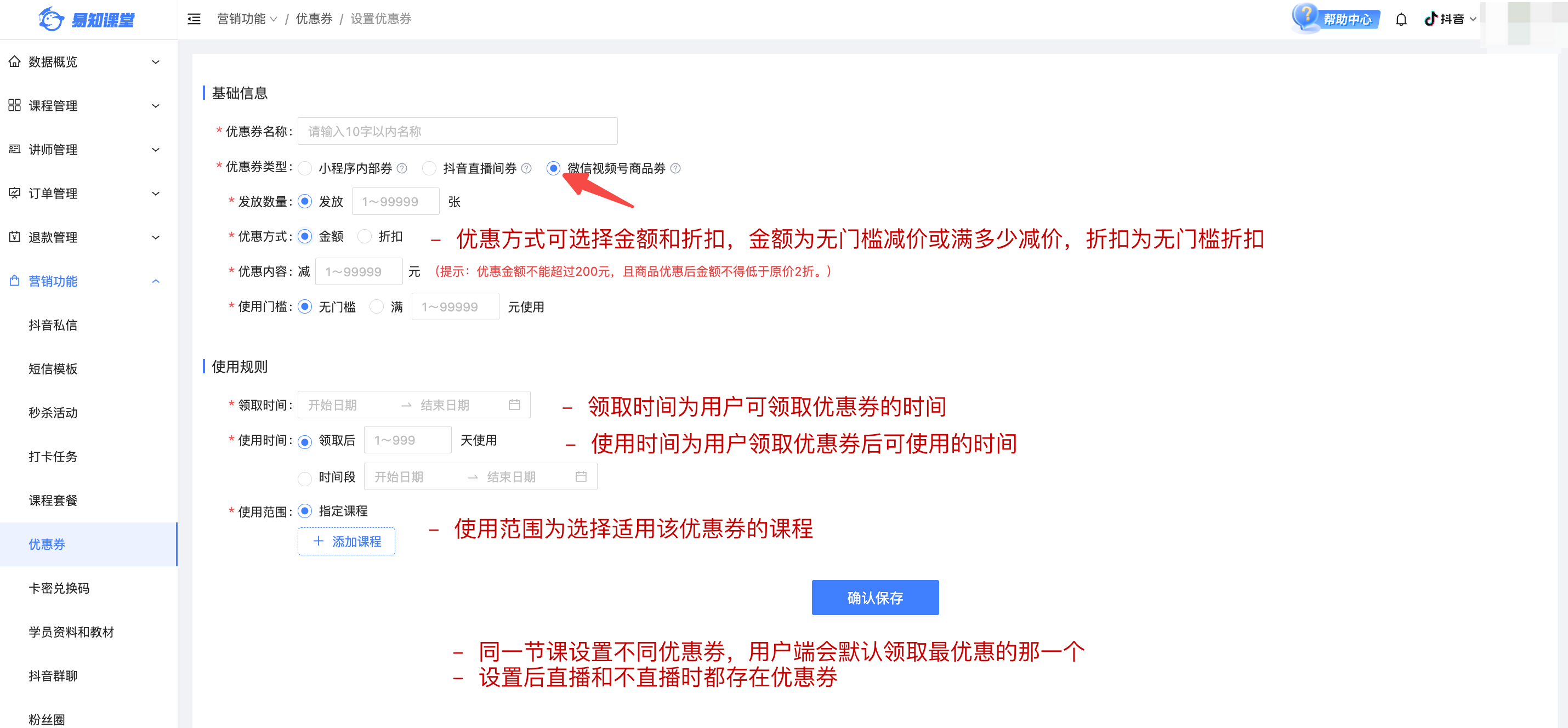Click 开始日期 in 时间段 picker
Viewport: 1568px width, 728px height.
(399, 476)
